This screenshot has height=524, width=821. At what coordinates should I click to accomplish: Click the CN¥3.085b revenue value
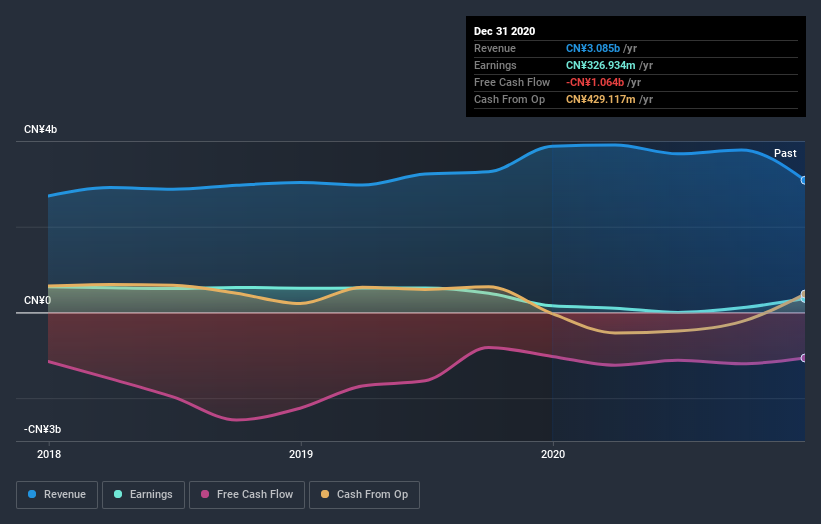click(x=593, y=48)
